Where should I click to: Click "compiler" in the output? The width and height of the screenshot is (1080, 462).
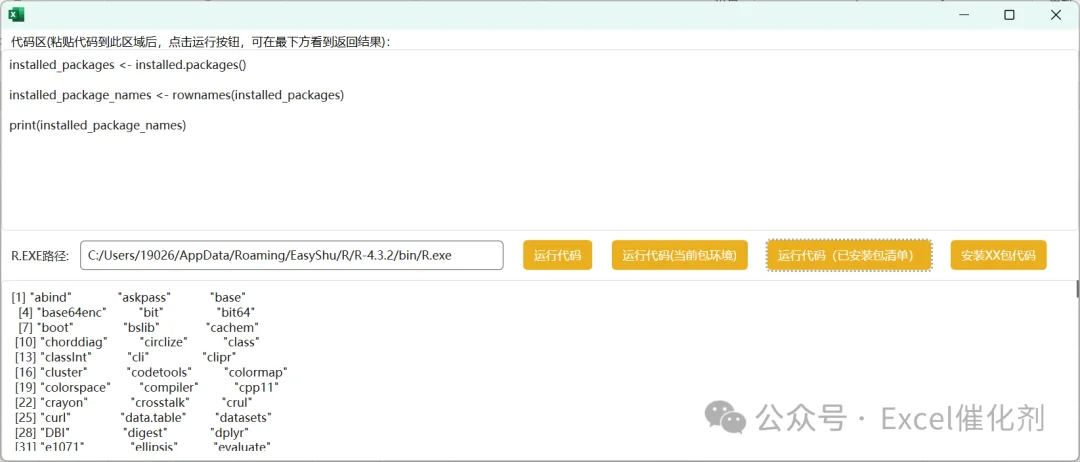click(x=169, y=387)
